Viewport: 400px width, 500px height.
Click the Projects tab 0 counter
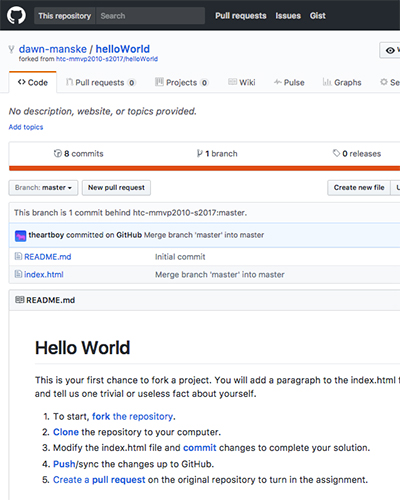pos(204,83)
